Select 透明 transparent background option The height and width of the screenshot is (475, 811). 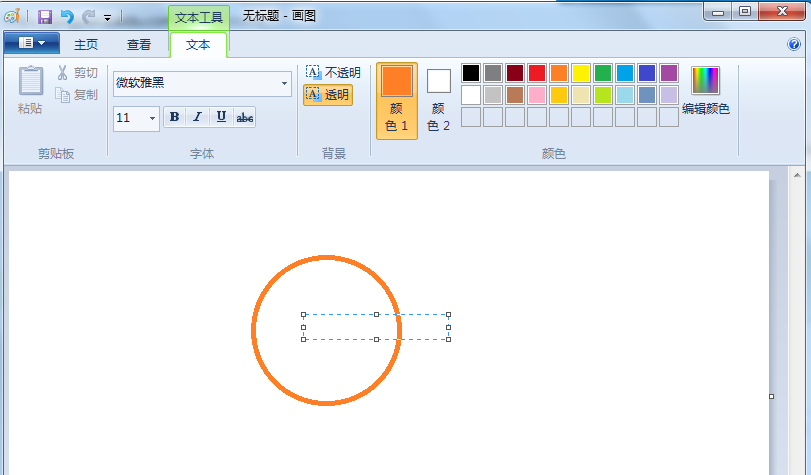pos(328,95)
